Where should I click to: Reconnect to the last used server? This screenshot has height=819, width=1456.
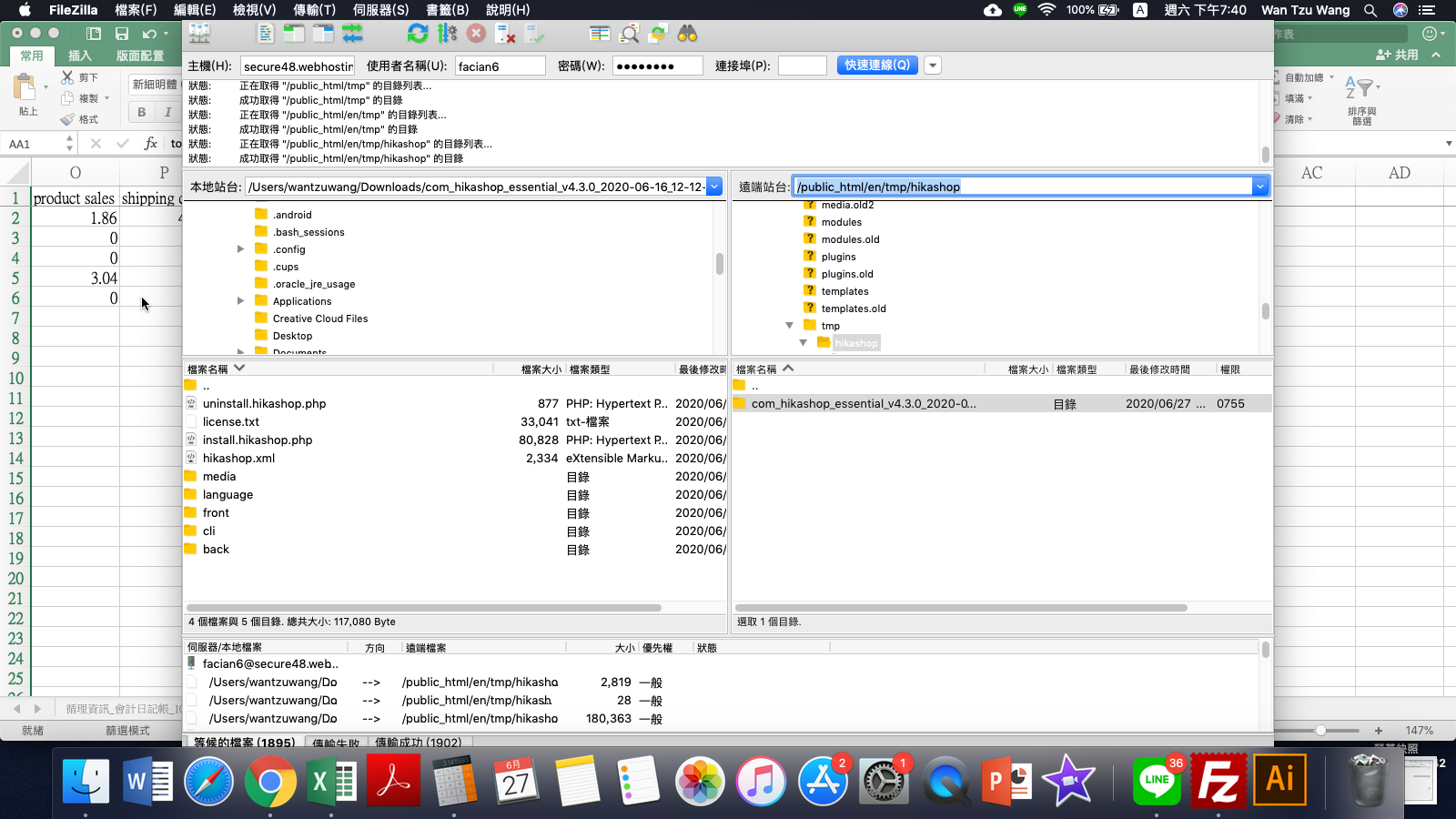click(x=534, y=34)
